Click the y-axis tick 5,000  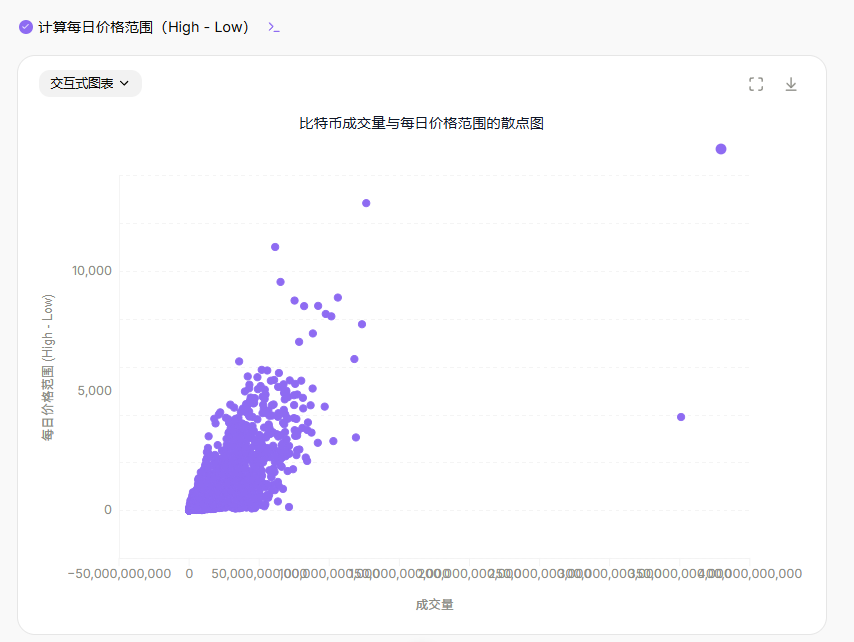pos(94,390)
